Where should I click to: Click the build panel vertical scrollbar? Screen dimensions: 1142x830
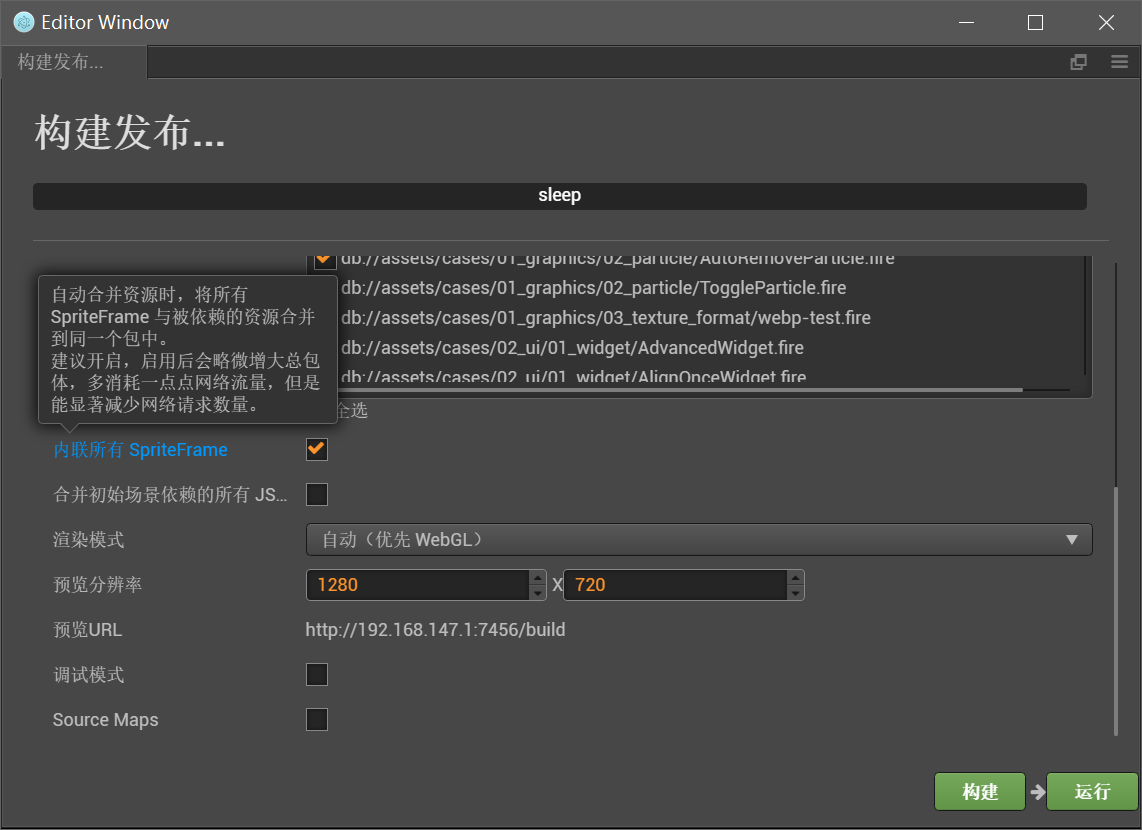click(x=1116, y=612)
